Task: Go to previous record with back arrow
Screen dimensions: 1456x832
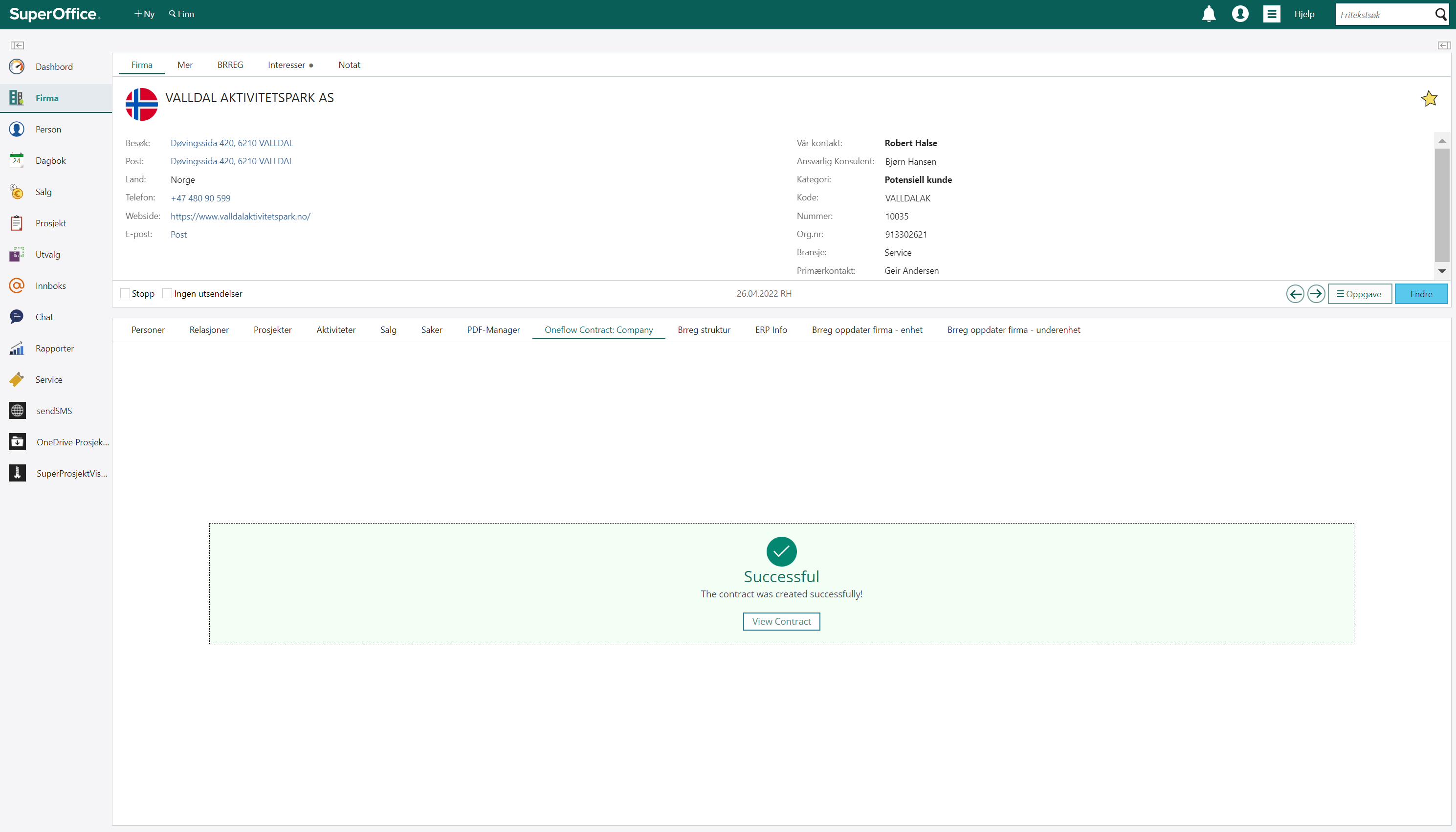Action: [x=1295, y=294]
